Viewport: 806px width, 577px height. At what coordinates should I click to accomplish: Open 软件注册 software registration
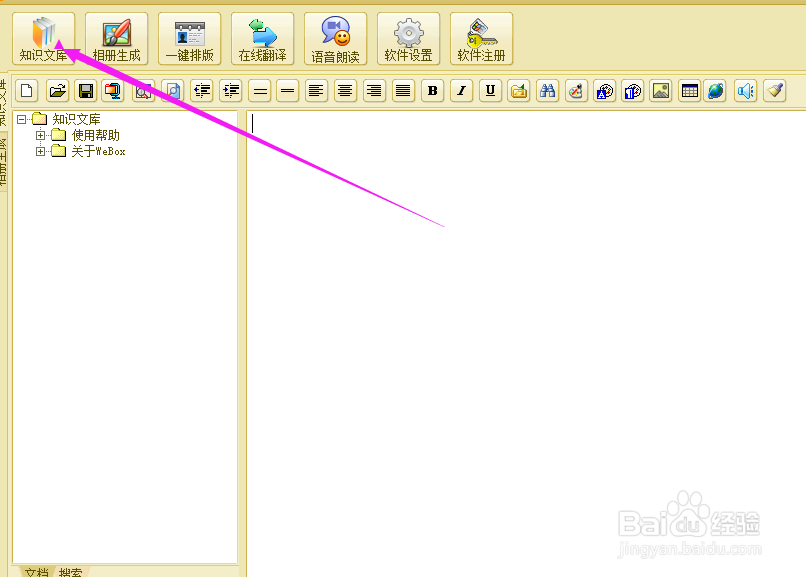(482, 39)
